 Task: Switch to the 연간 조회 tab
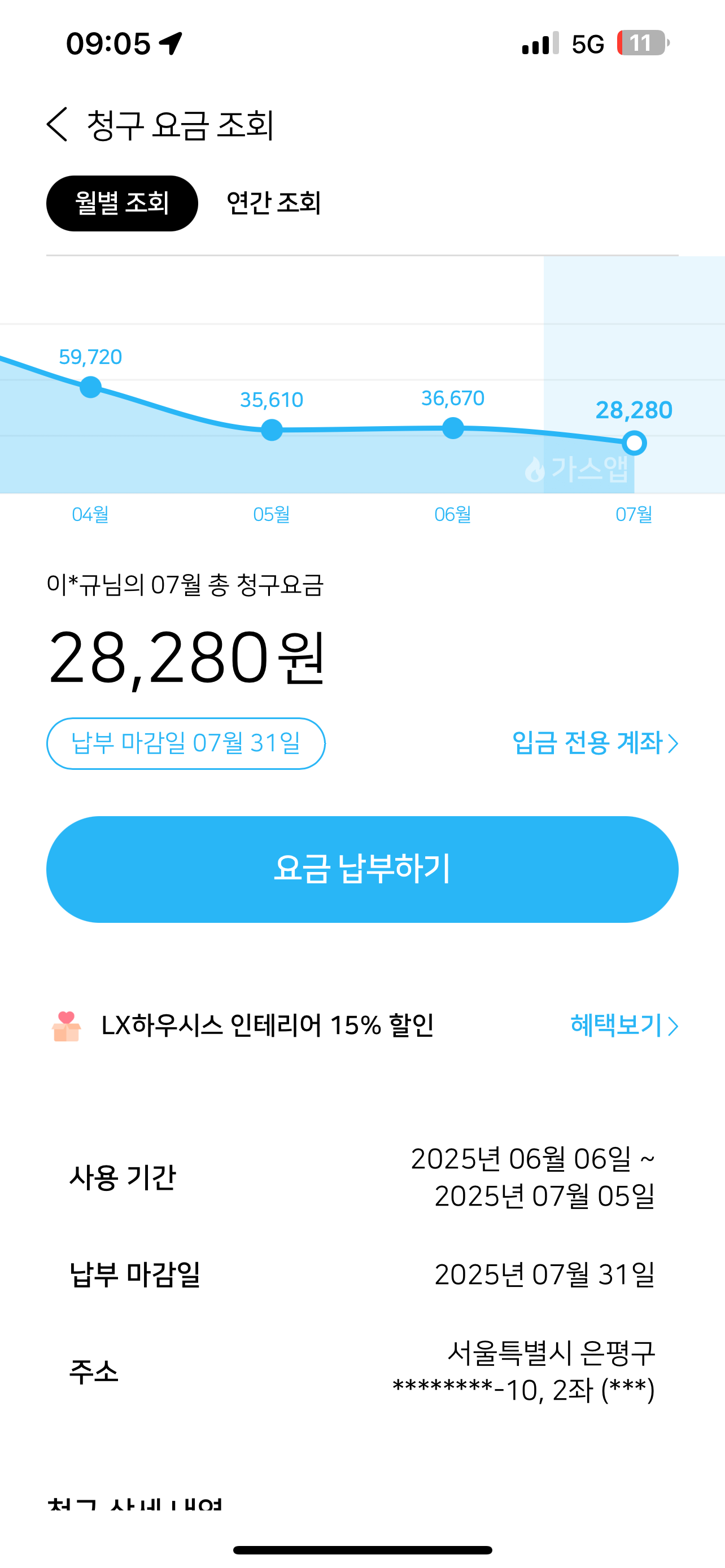(x=273, y=203)
